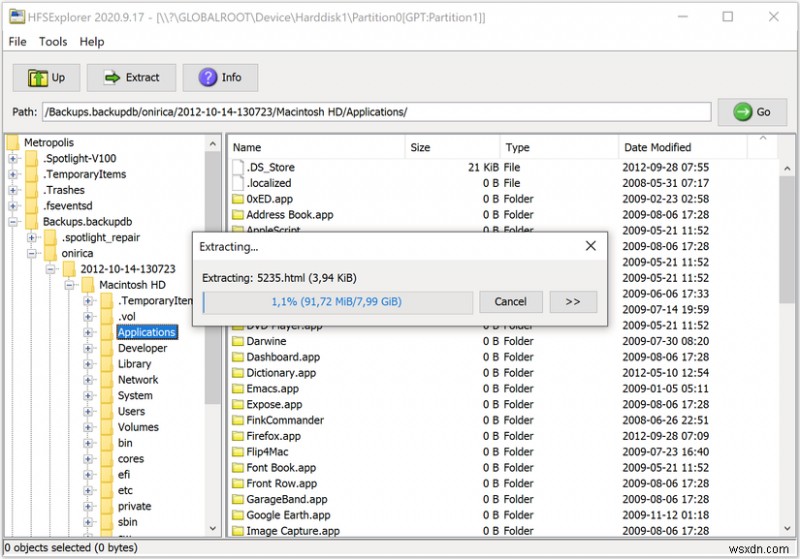800x559 pixels.
Task: Click the Image Capture.app folder icon
Action: (x=238, y=531)
